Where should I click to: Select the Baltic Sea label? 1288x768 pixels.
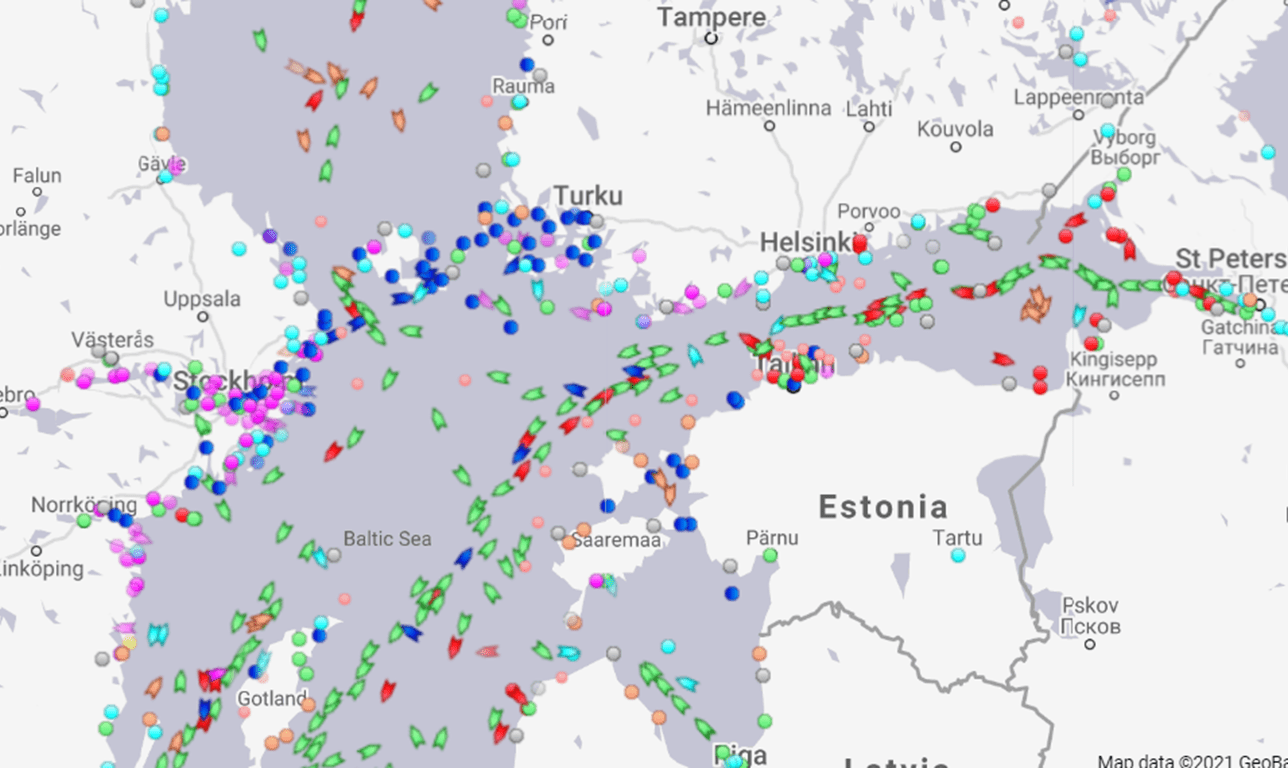click(x=388, y=539)
